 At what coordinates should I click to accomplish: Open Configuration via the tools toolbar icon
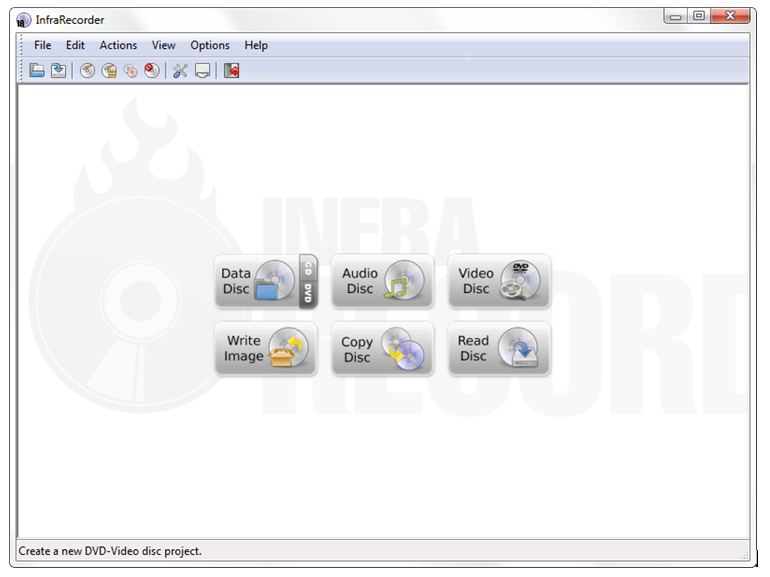[180, 71]
